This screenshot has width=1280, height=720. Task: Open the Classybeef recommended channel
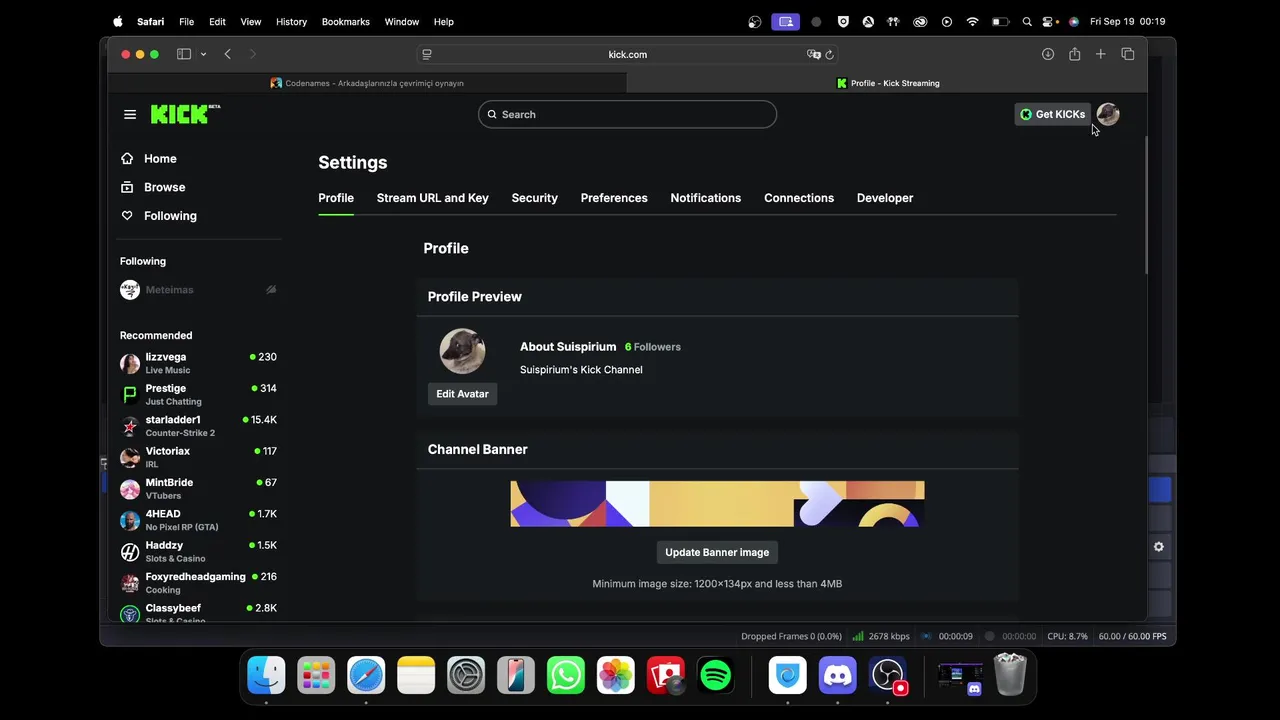pyautogui.click(x=198, y=612)
